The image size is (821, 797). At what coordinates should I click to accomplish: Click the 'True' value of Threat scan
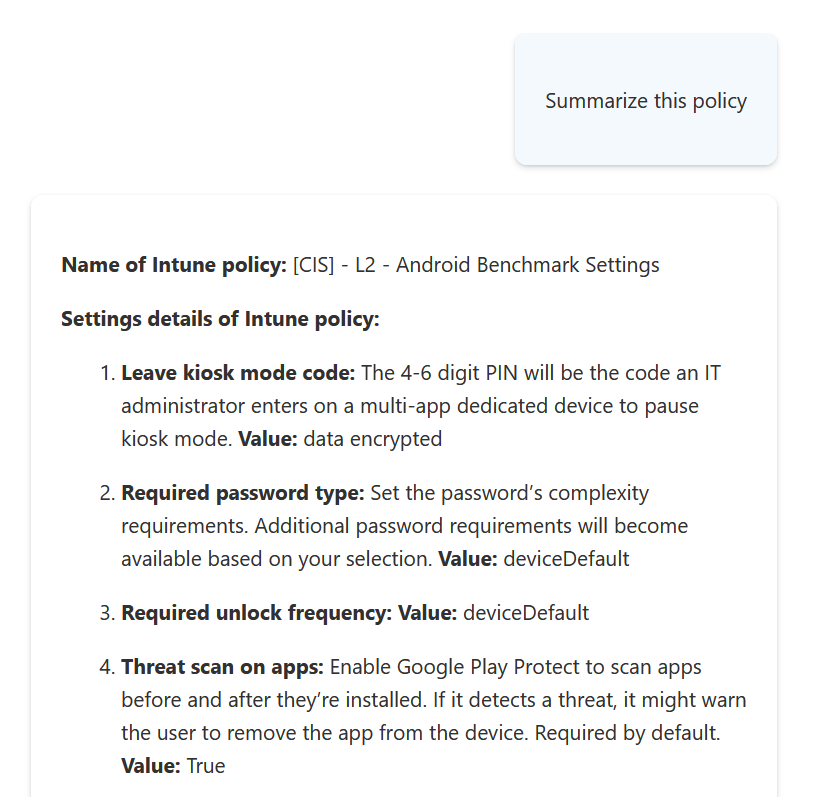pos(206,766)
